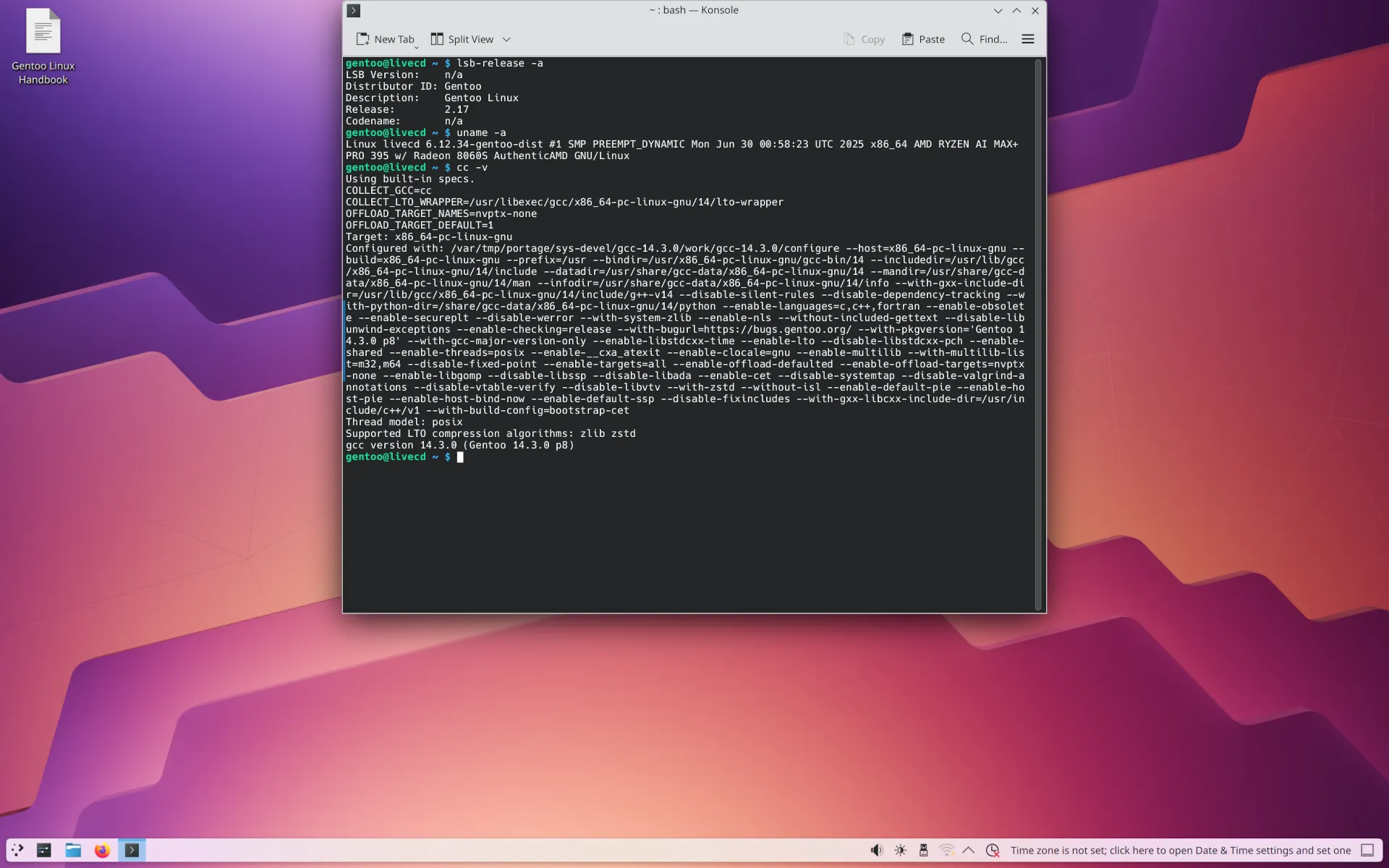Image resolution: width=1389 pixels, height=868 pixels.
Task: Click the time zone not set message
Action: point(1180,850)
